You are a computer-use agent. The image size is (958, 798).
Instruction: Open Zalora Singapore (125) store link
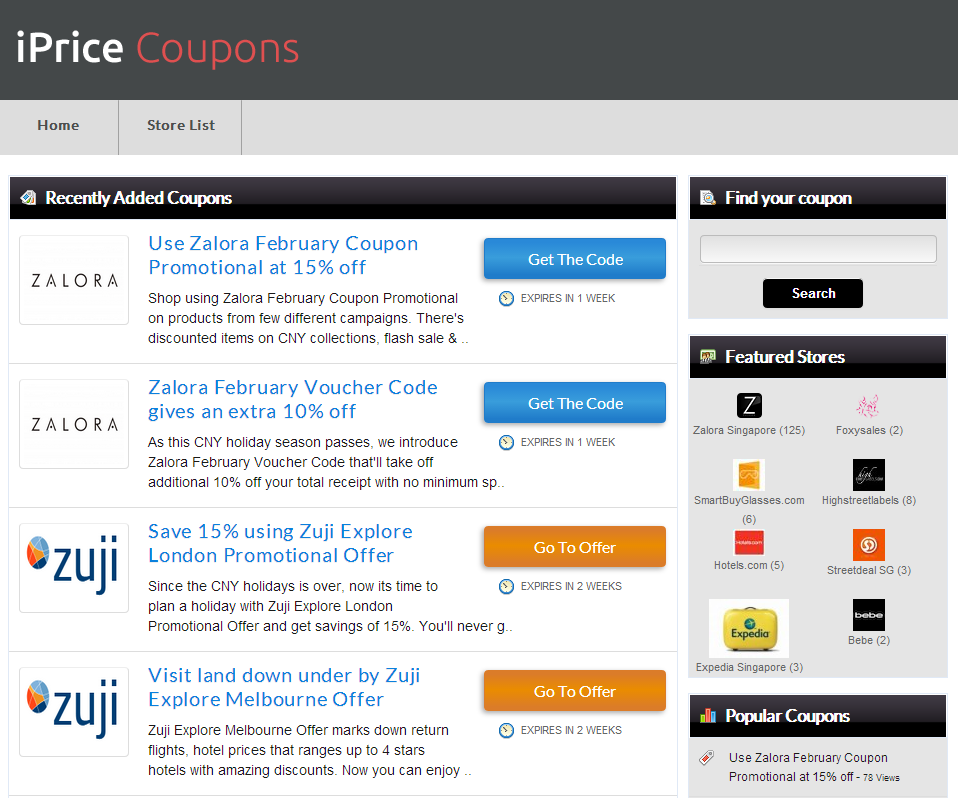(x=749, y=430)
